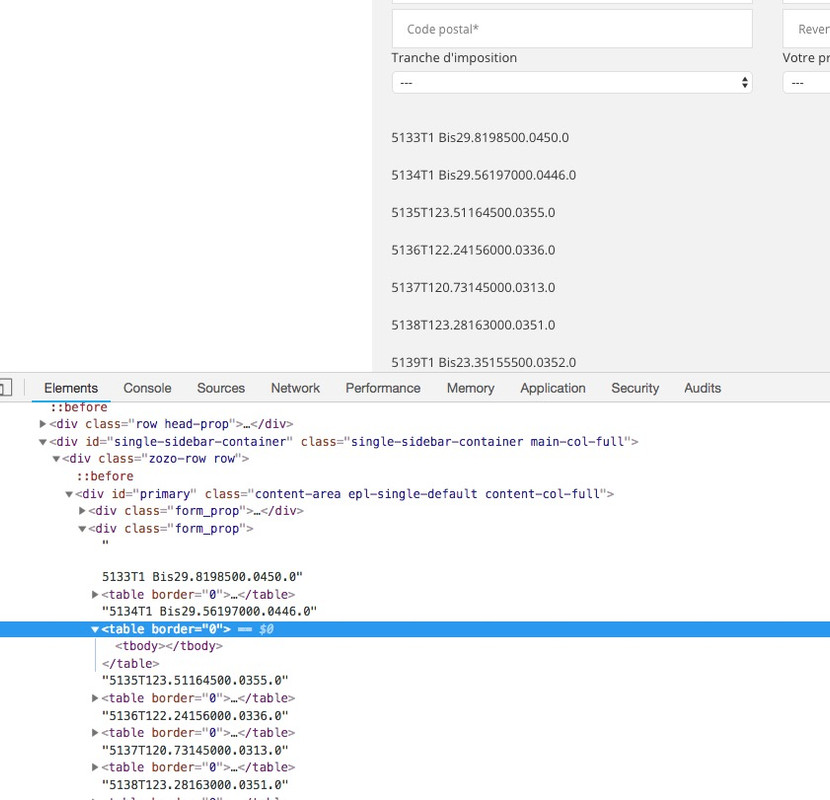The height and width of the screenshot is (800, 830).
Task: Open the Sources tab
Action: click(x=221, y=388)
